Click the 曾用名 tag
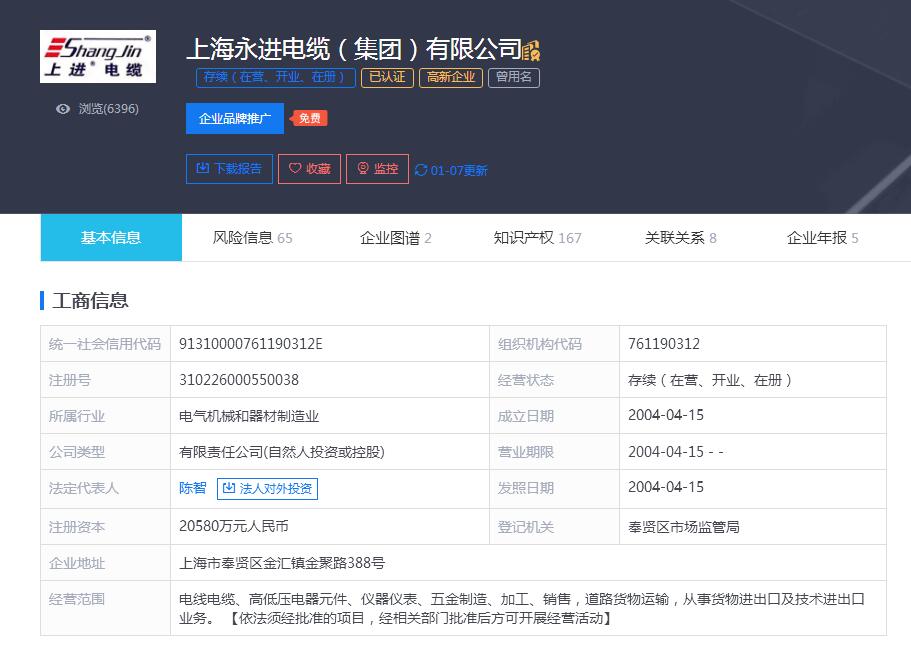The image size is (911, 648). coord(513,77)
